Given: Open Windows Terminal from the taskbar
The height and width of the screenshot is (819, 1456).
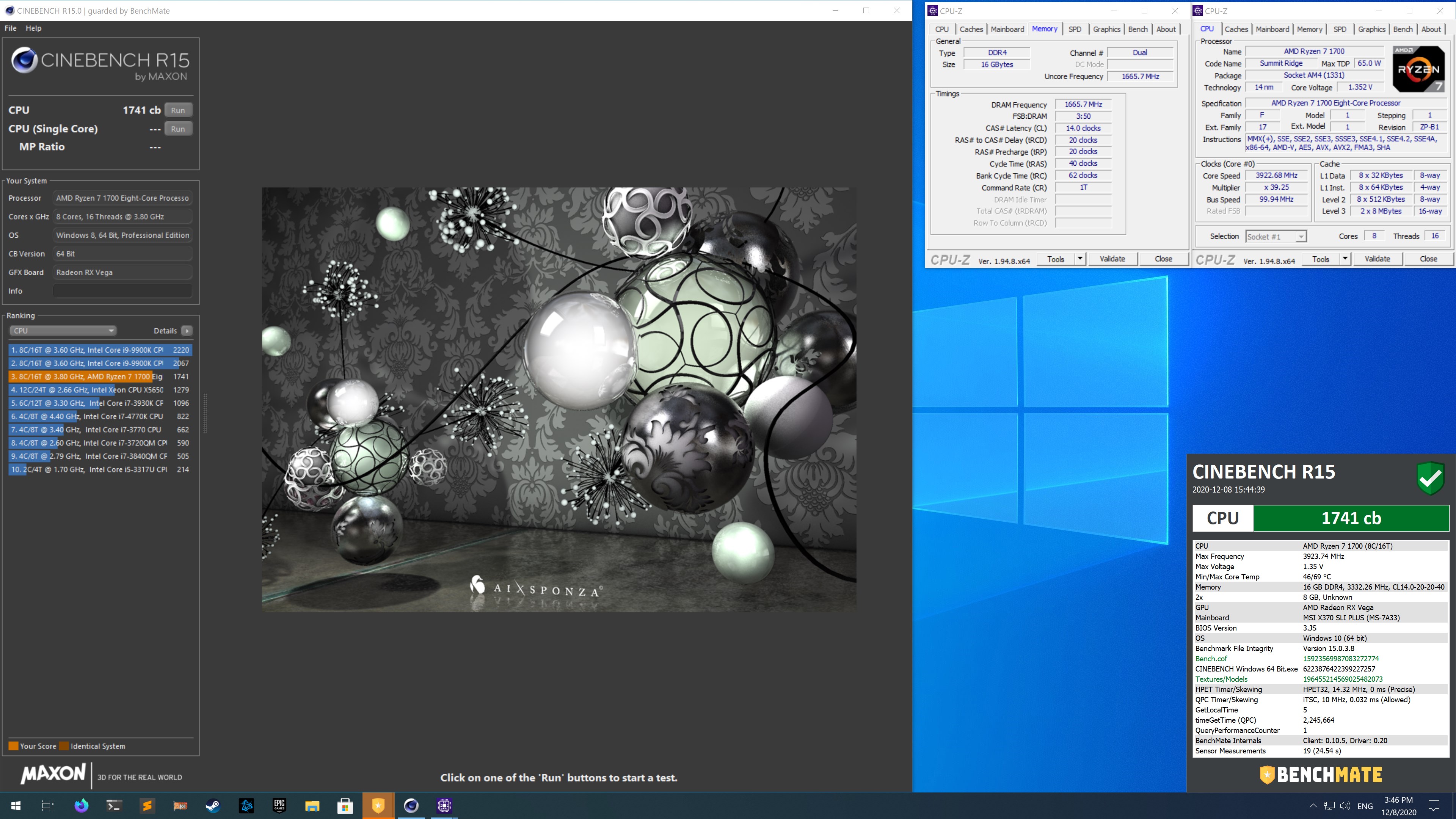Looking at the screenshot, I should [114, 805].
